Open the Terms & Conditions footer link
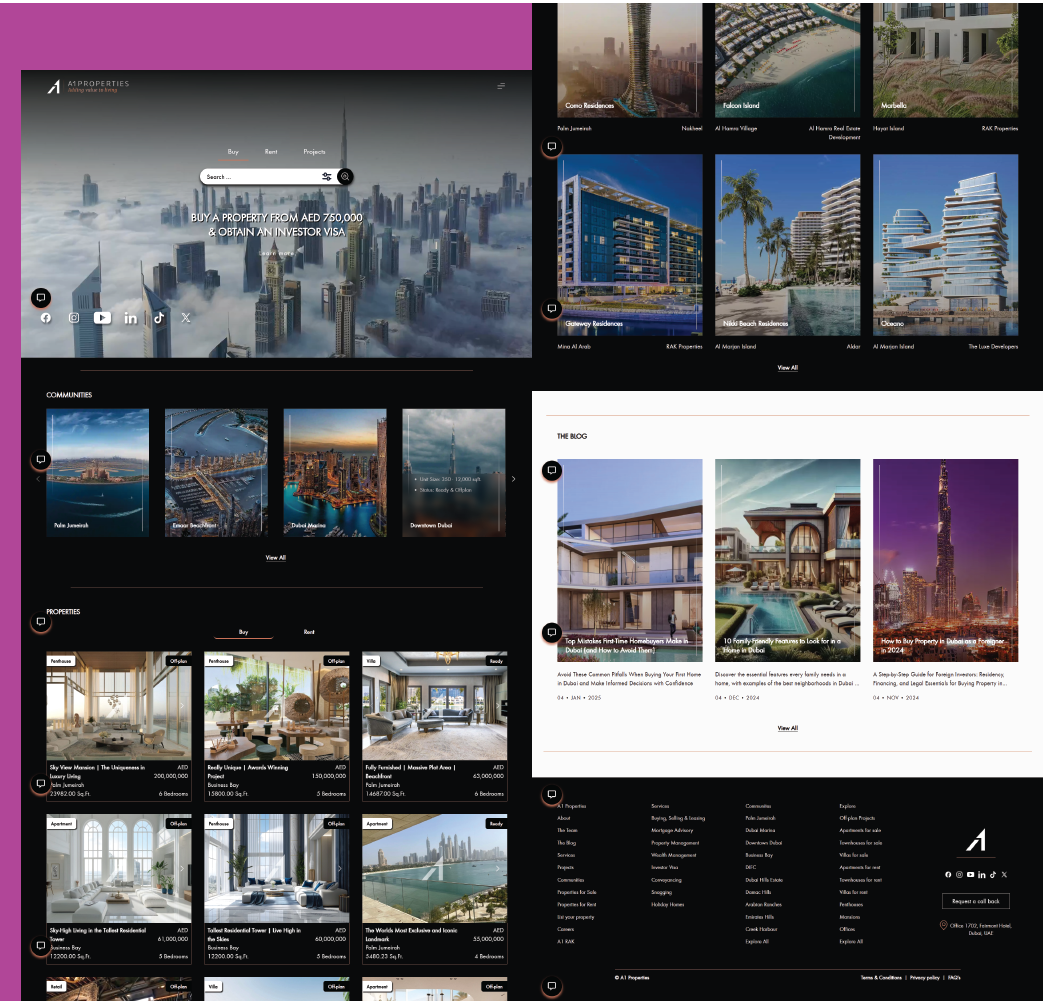 (x=881, y=977)
